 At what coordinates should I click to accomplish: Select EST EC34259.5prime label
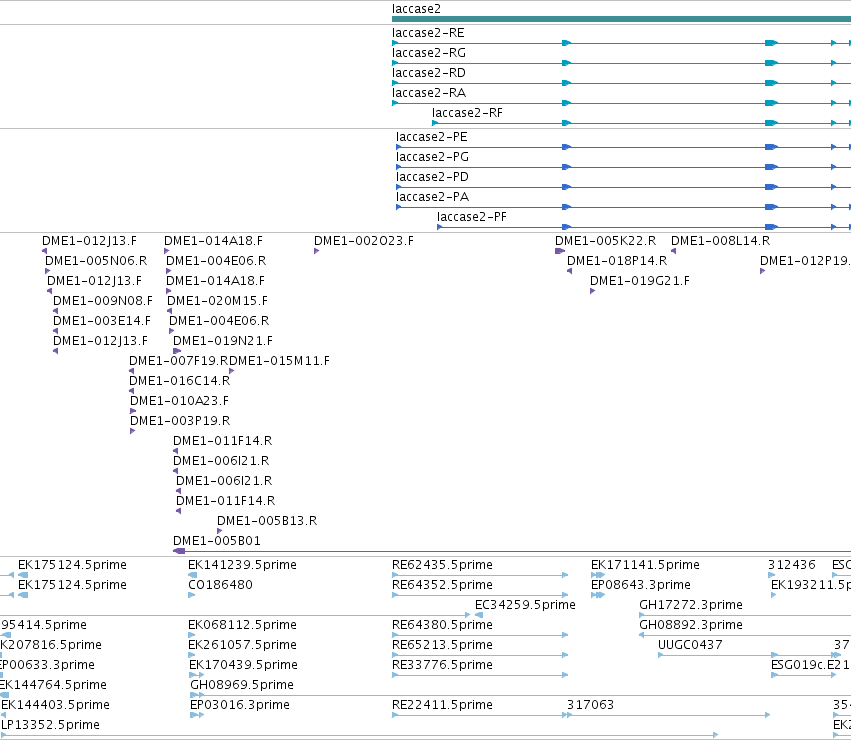pyautogui.click(x=525, y=606)
